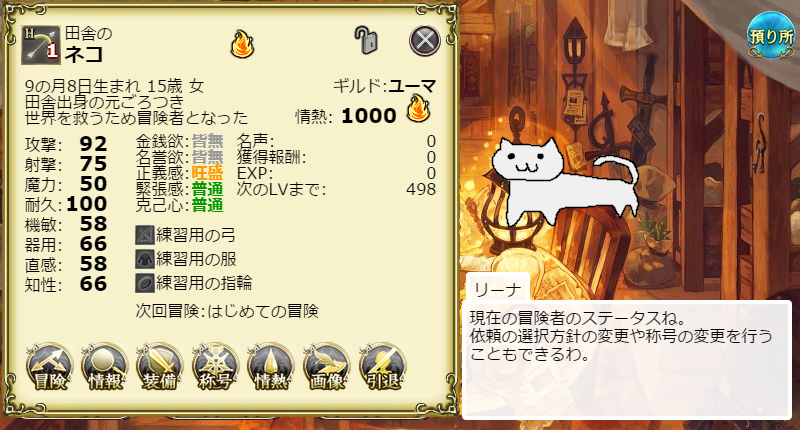800x430 pixels.
Task: Select the 練習用の弓 equipment item
Action: point(185,235)
